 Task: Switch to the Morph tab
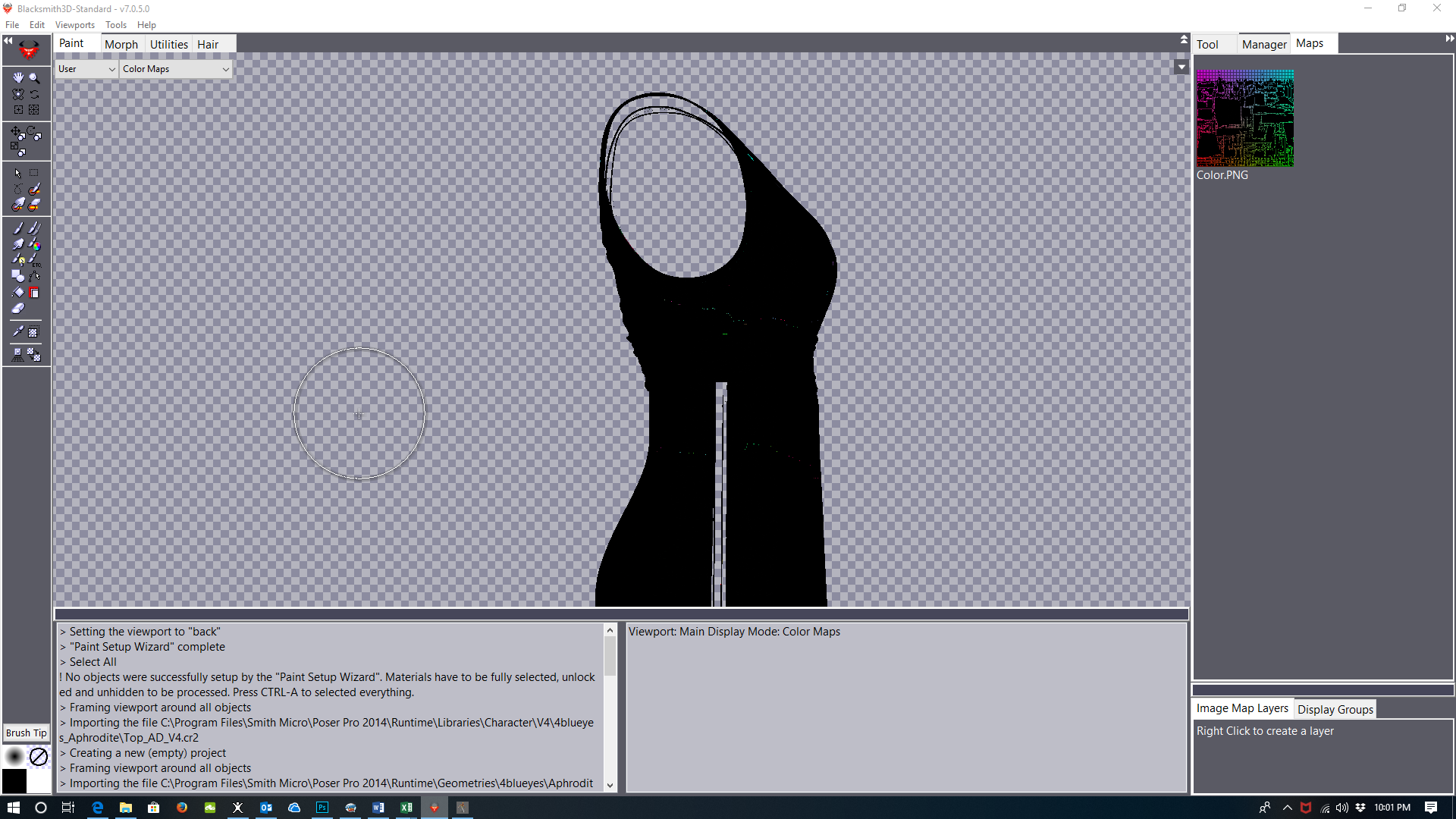pos(121,44)
